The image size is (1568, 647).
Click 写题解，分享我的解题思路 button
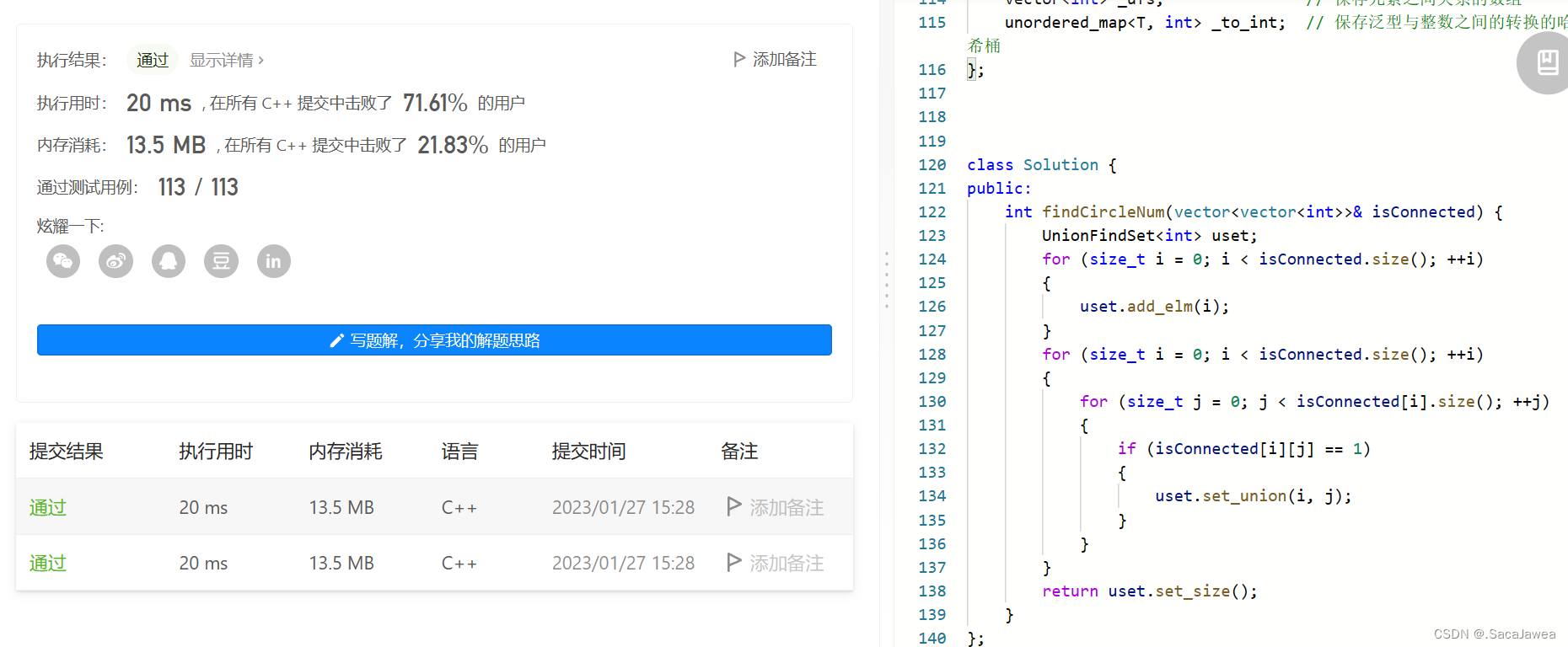(x=434, y=340)
